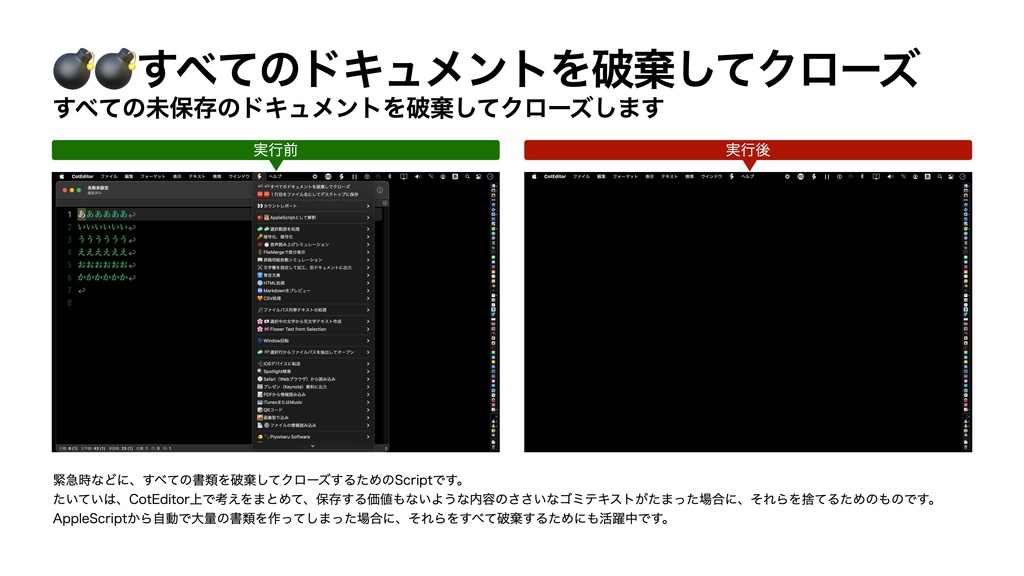The height and width of the screenshot is (576, 1024).
Task: Click the Keynote icon beside プレゼン資料に出力
Action: 260,386
